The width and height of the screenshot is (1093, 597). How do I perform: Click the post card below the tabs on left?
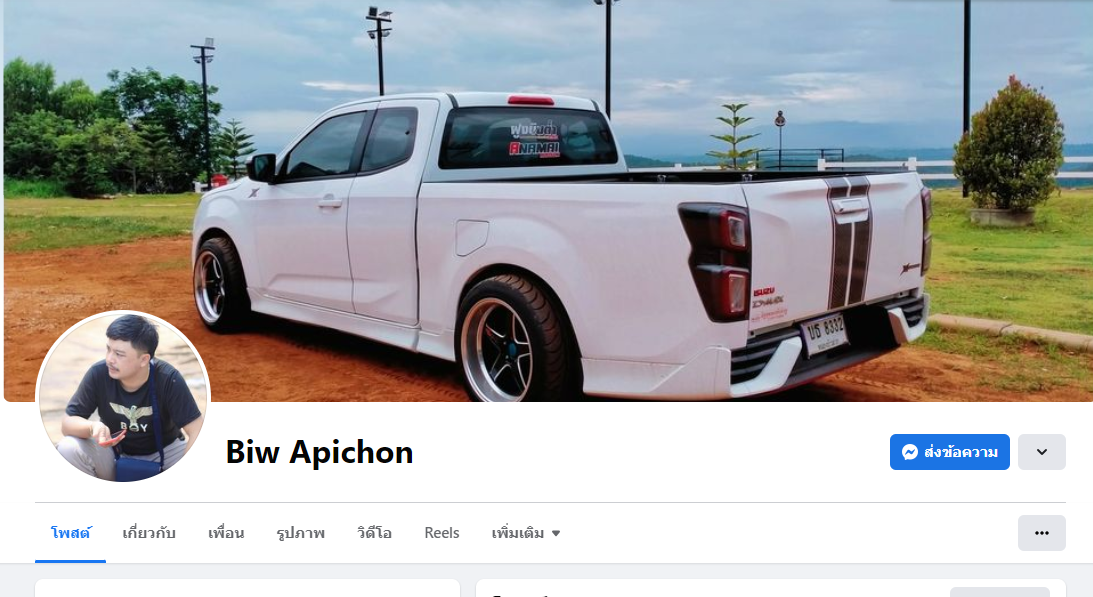tap(247, 588)
